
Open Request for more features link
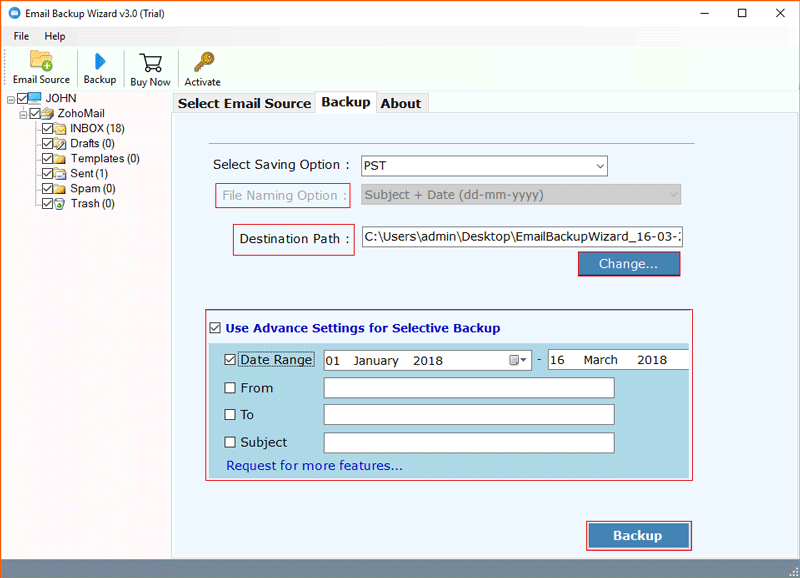(x=314, y=465)
